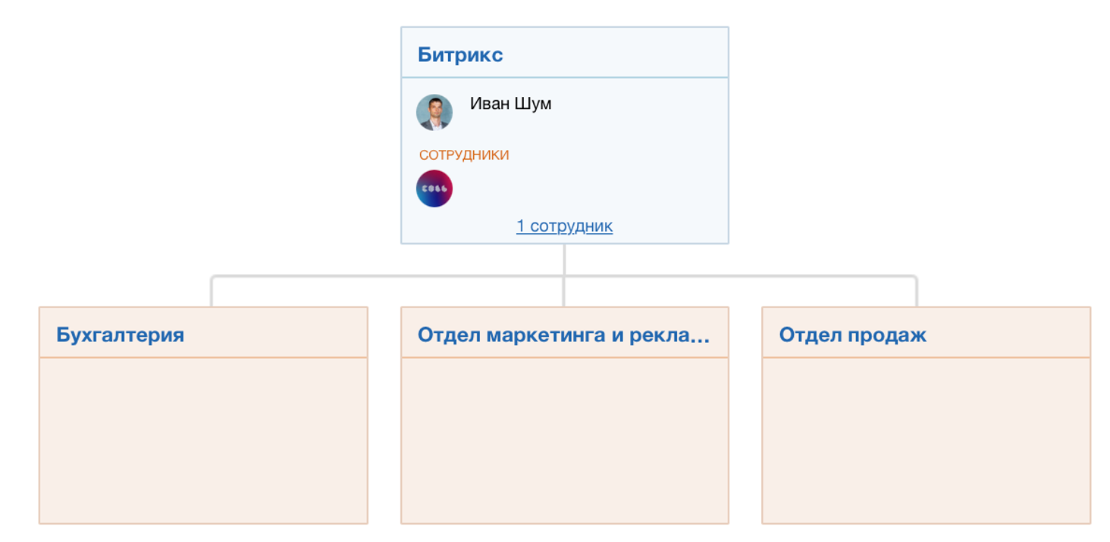Click the blank header space right of Отдел продаж title

1010,334
